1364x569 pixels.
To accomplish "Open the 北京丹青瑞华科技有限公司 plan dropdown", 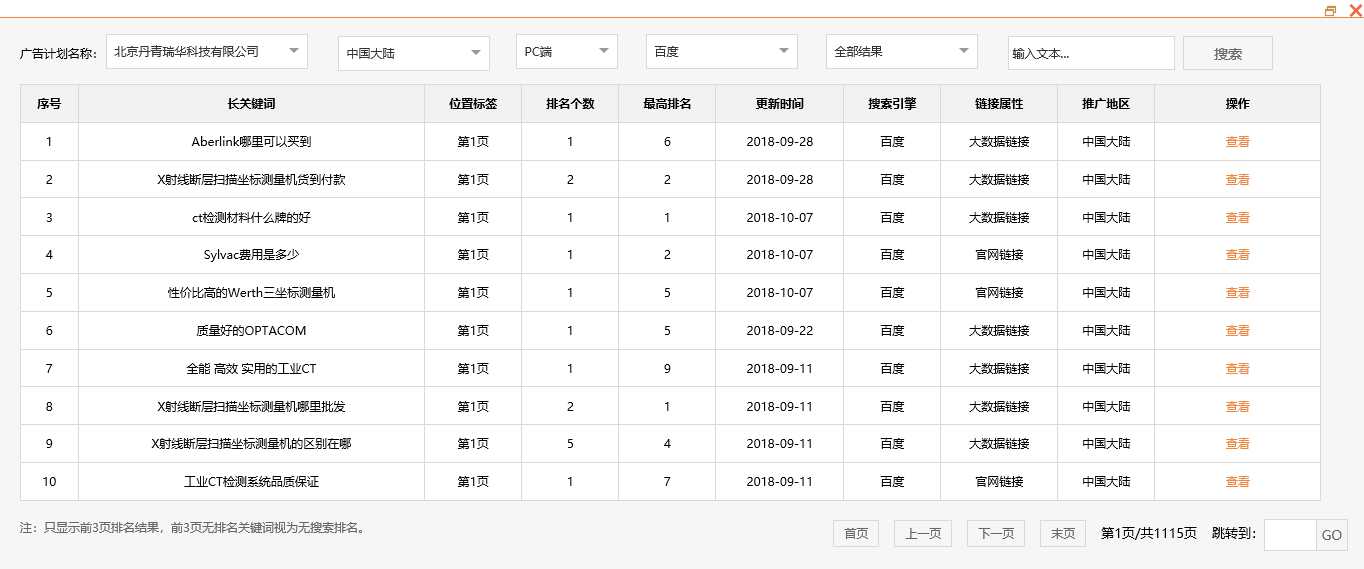I will [x=207, y=51].
